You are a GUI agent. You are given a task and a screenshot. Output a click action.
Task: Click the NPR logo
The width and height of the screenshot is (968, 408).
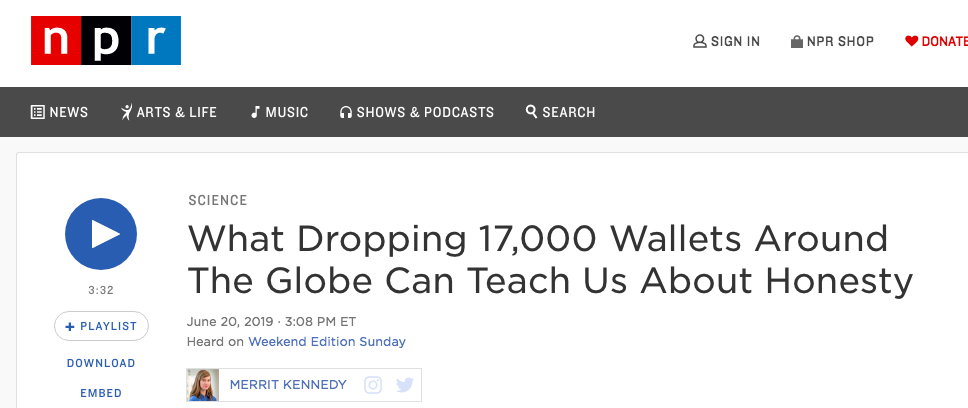pyautogui.click(x=106, y=41)
